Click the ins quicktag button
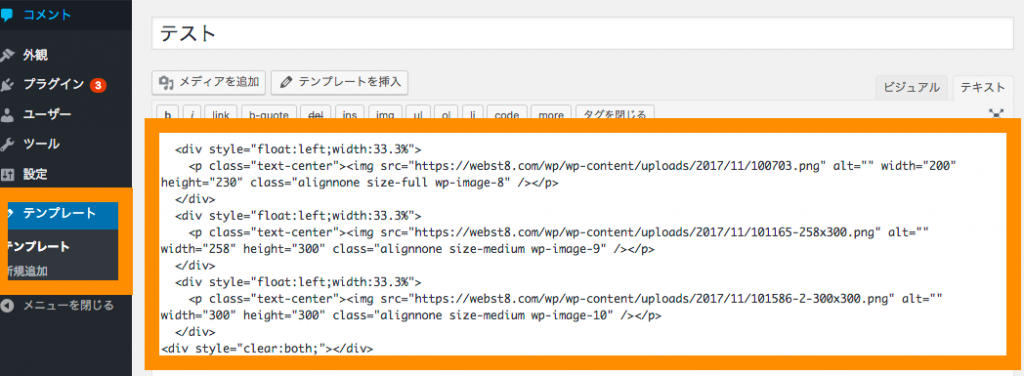1024x376 pixels. 350,113
